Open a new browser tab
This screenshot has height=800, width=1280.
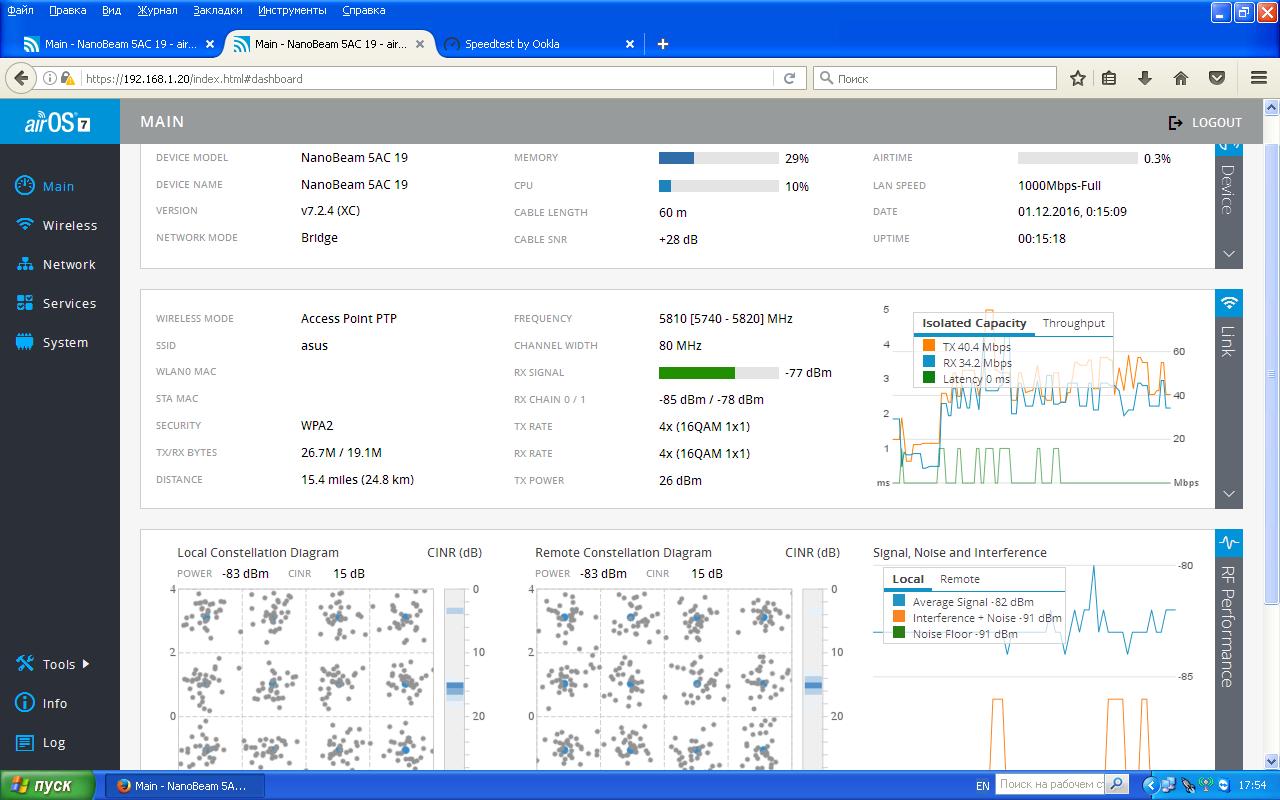[x=662, y=44]
